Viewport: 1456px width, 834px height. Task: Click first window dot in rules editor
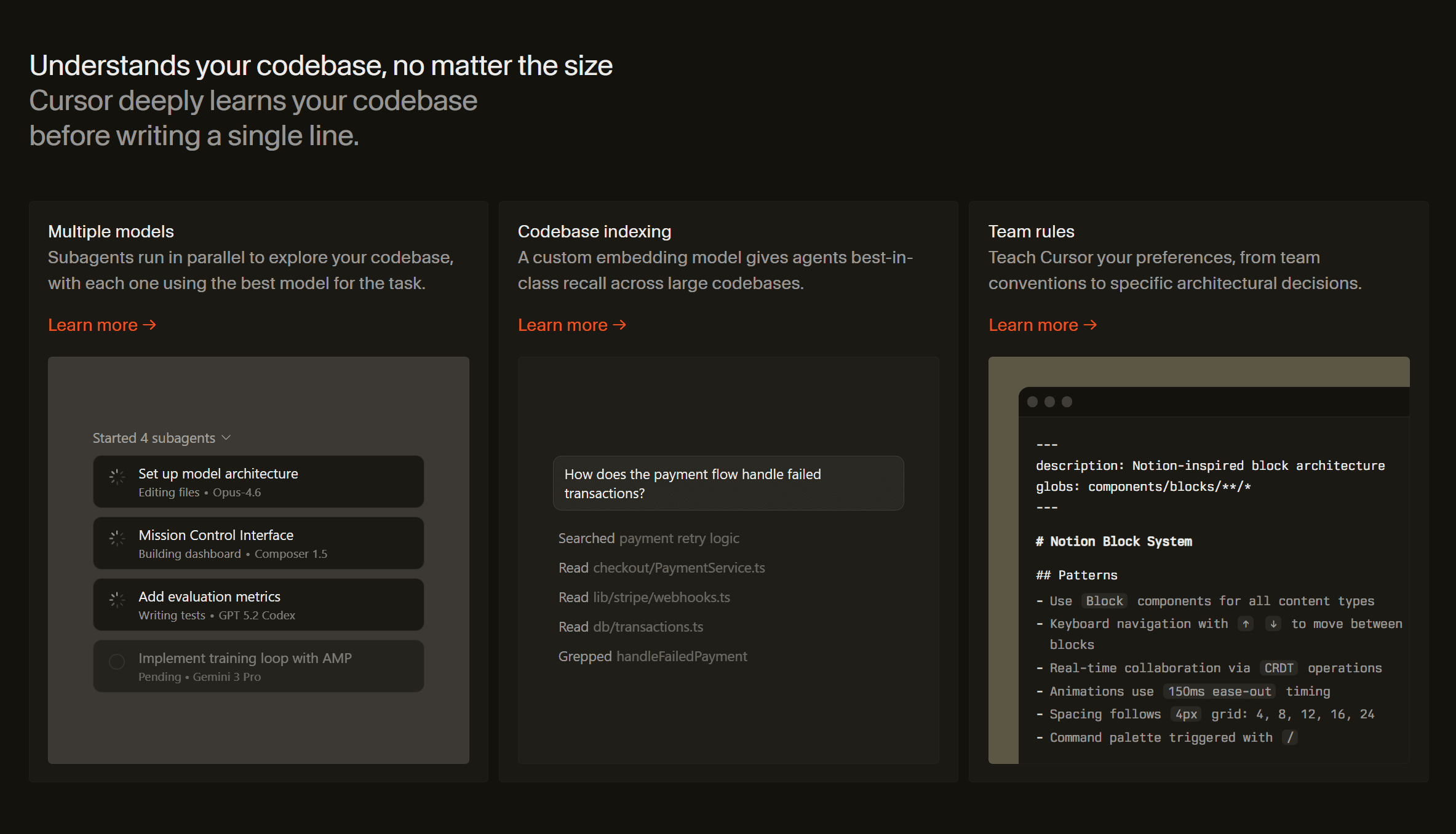pos(1033,402)
